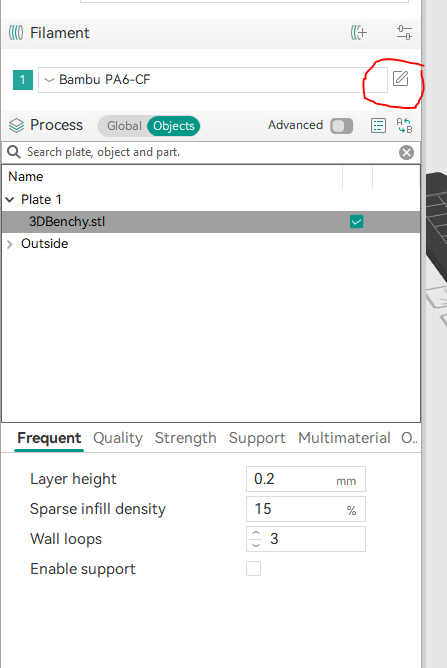Toggle the Advanced mode switch
This screenshot has width=447, height=668.
tap(341, 126)
